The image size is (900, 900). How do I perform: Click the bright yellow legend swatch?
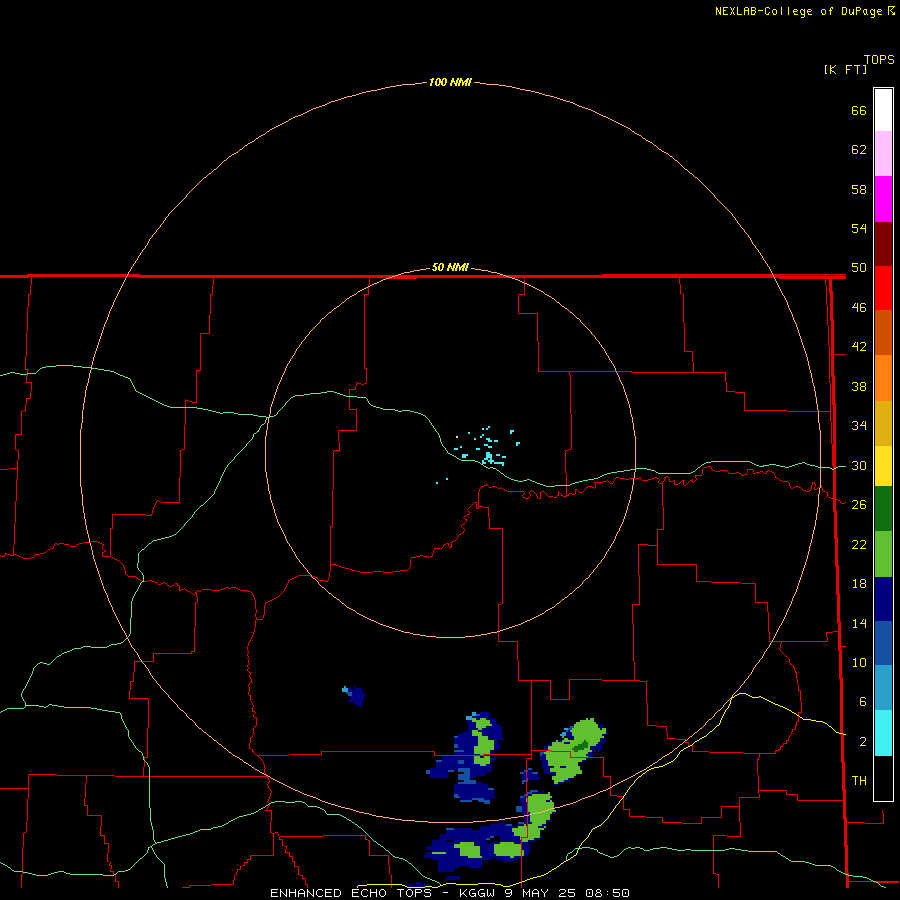point(883,466)
